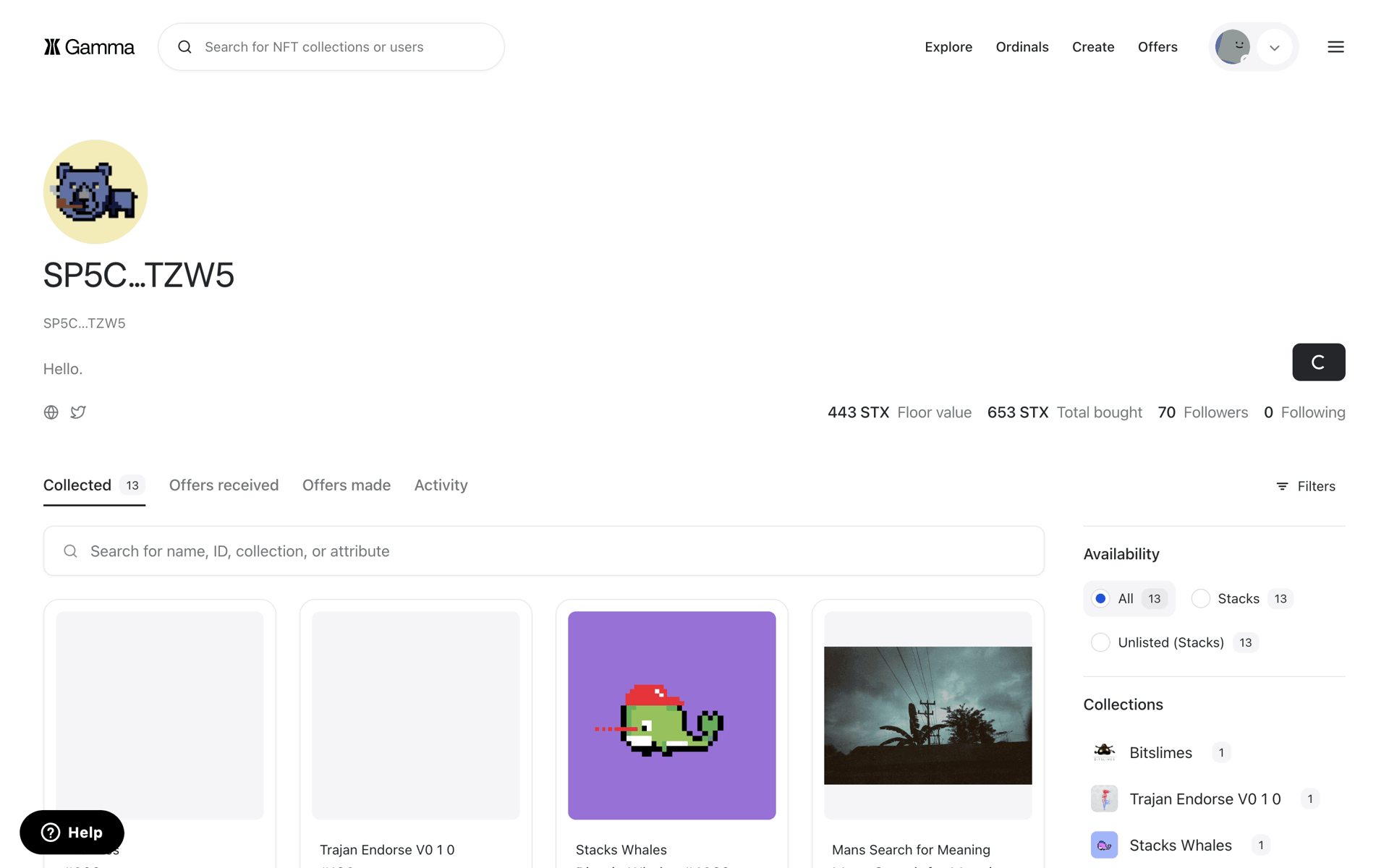Click the dark loading spinner button
Image resolution: width=1389 pixels, height=868 pixels.
pyautogui.click(x=1318, y=362)
